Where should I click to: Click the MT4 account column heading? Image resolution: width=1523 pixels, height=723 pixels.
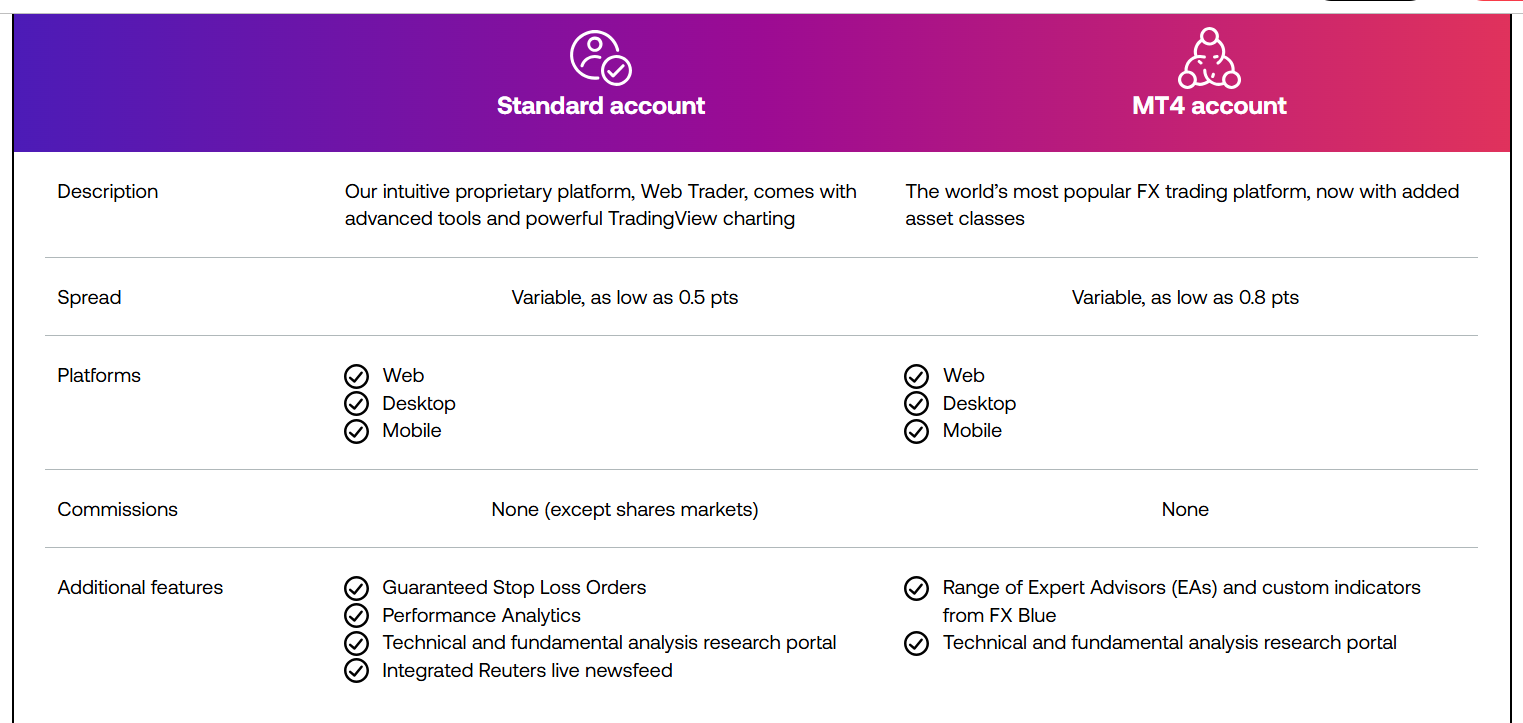(x=1209, y=106)
